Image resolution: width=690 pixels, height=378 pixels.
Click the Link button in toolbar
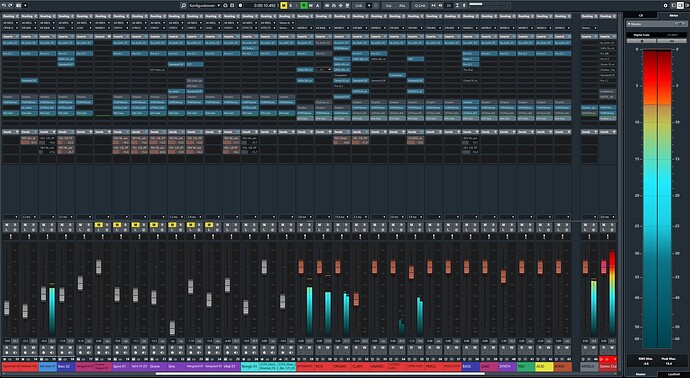(x=359, y=5)
